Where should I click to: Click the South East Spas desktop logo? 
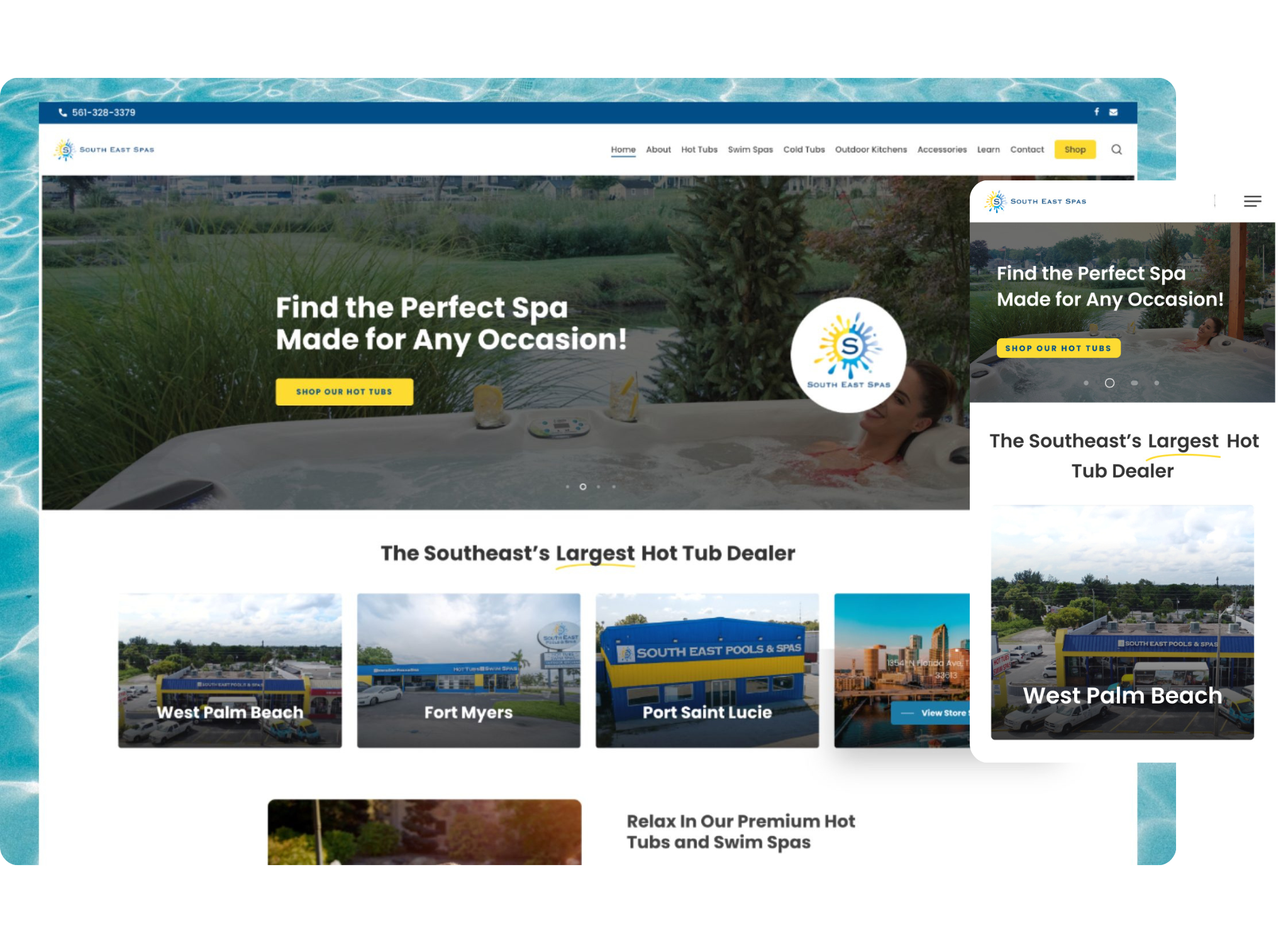coord(104,150)
